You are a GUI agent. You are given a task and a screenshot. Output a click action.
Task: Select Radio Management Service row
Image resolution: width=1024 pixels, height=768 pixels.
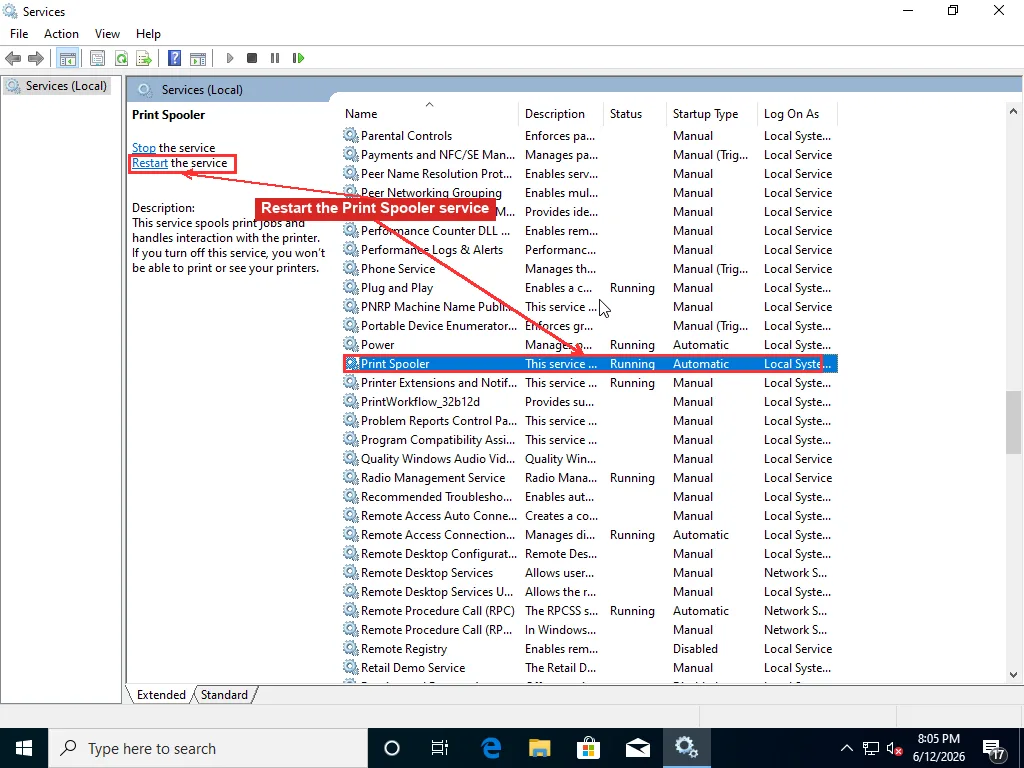click(590, 478)
